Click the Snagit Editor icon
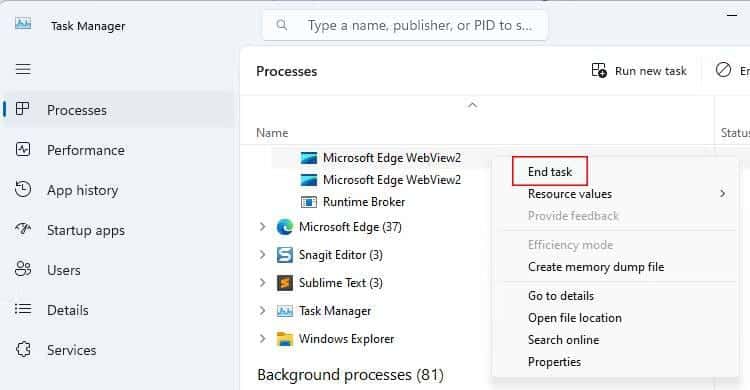The image size is (750, 390). coord(285,255)
